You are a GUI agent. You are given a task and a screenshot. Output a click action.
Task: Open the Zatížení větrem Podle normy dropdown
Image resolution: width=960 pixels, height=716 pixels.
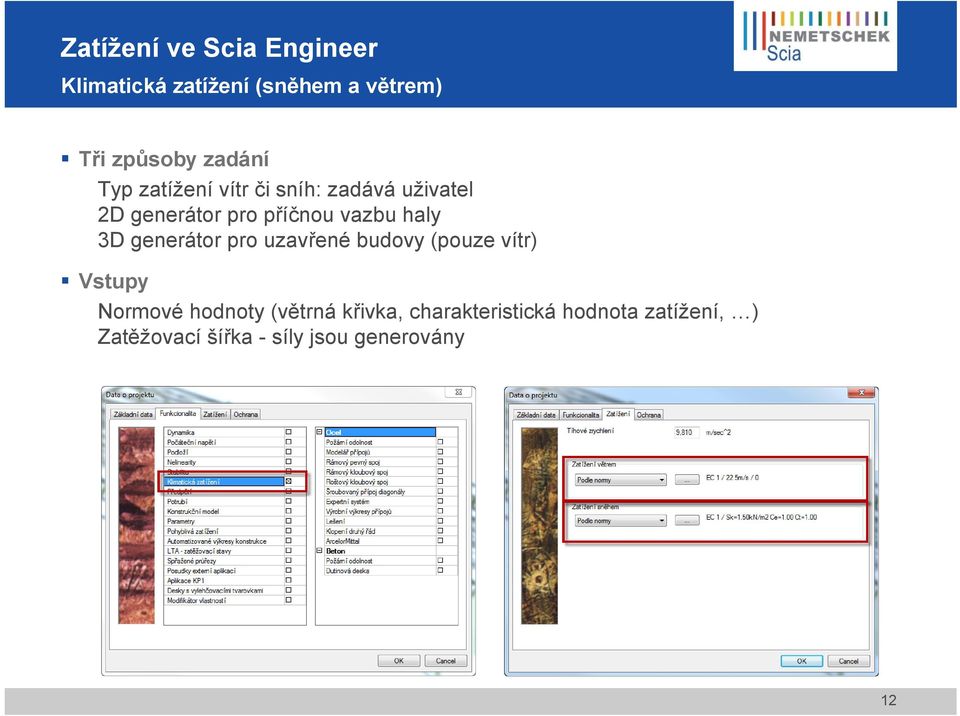pos(621,480)
